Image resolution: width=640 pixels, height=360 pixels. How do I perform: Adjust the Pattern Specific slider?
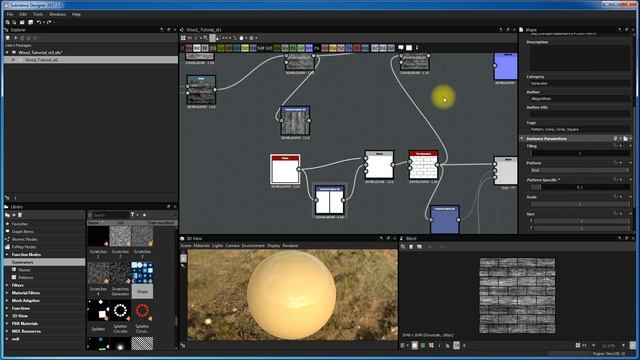click(x=580, y=187)
